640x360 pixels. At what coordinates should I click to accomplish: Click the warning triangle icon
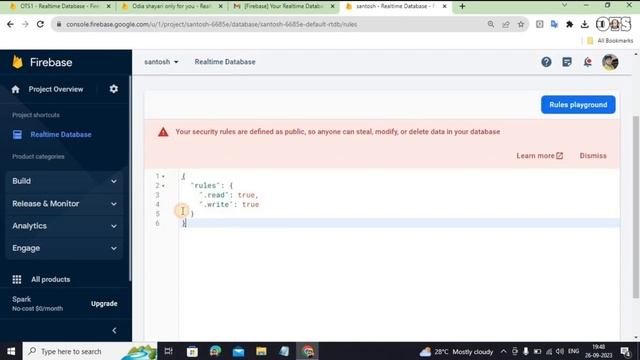click(x=163, y=132)
